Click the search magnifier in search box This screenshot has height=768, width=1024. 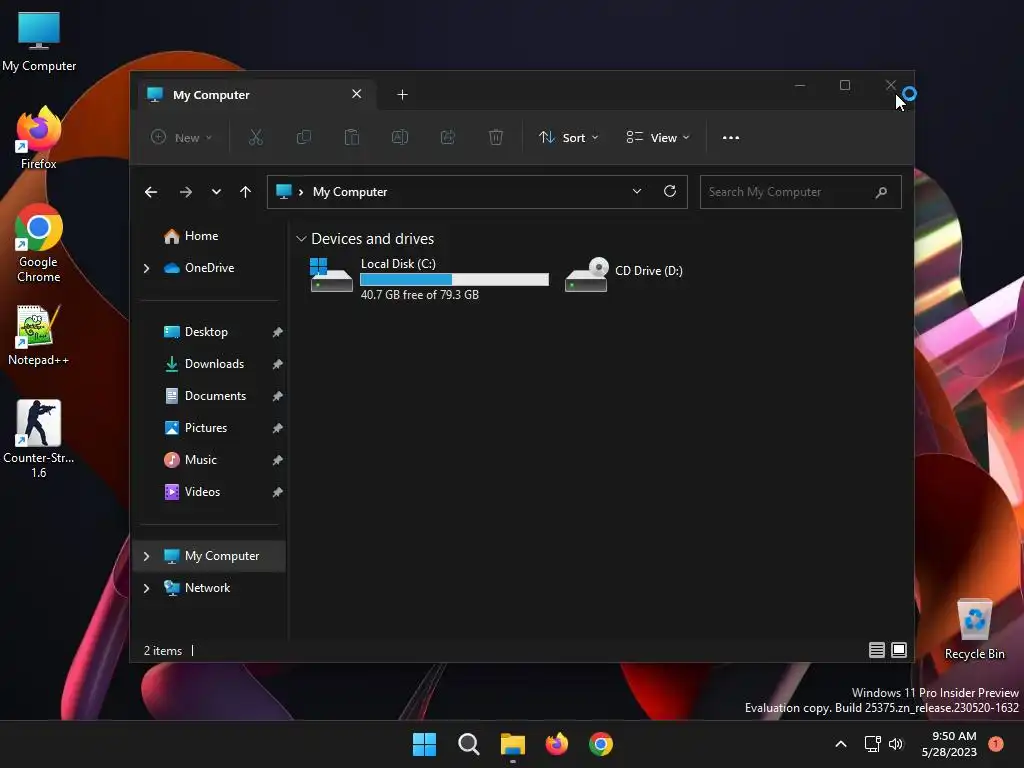point(881,192)
